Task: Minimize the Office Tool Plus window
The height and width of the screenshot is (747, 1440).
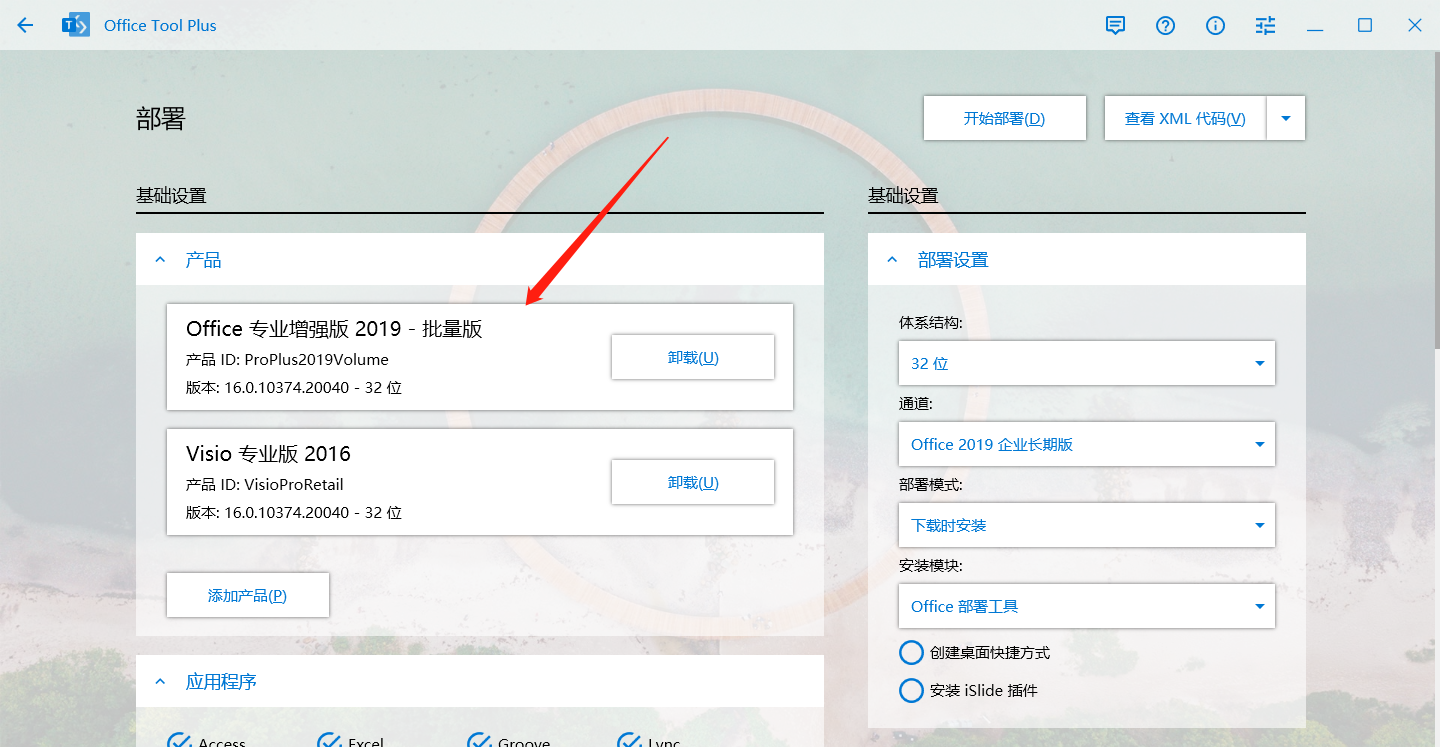Action: pyautogui.click(x=1315, y=26)
